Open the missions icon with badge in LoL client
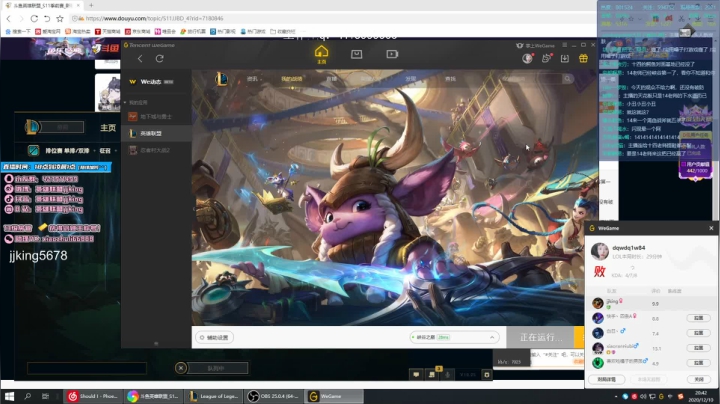The image size is (720, 404). point(432,374)
